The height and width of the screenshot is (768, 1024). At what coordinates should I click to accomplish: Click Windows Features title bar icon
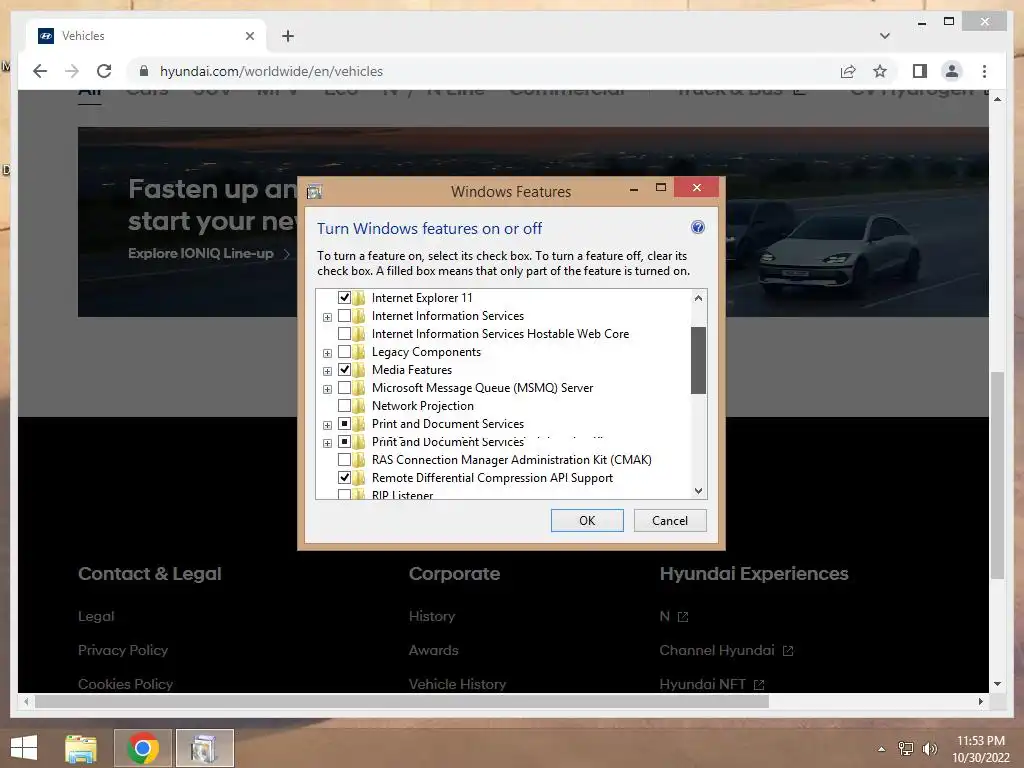tap(314, 191)
